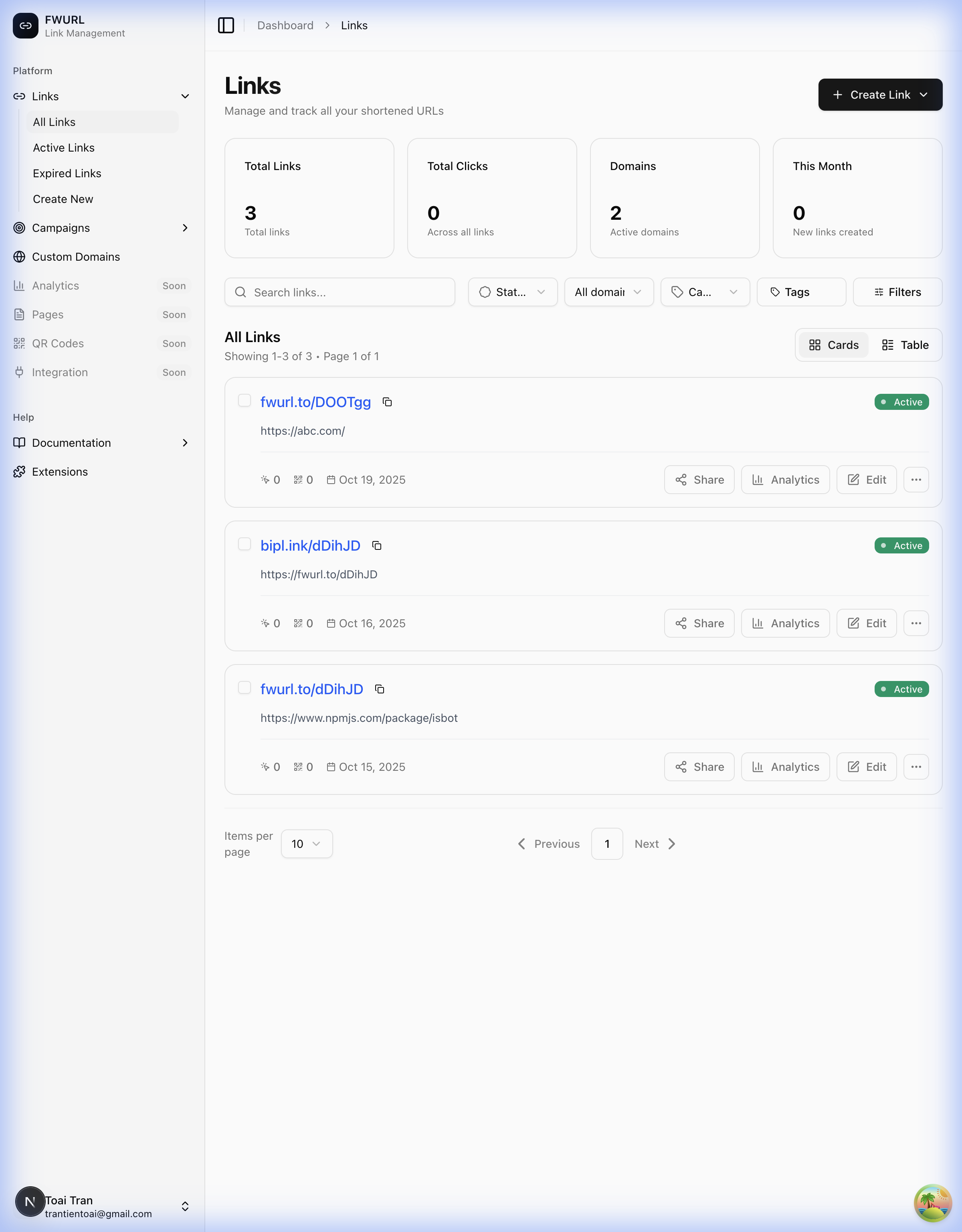Open Analytics for fwurl.to/dDihJD

coord(785,767)
